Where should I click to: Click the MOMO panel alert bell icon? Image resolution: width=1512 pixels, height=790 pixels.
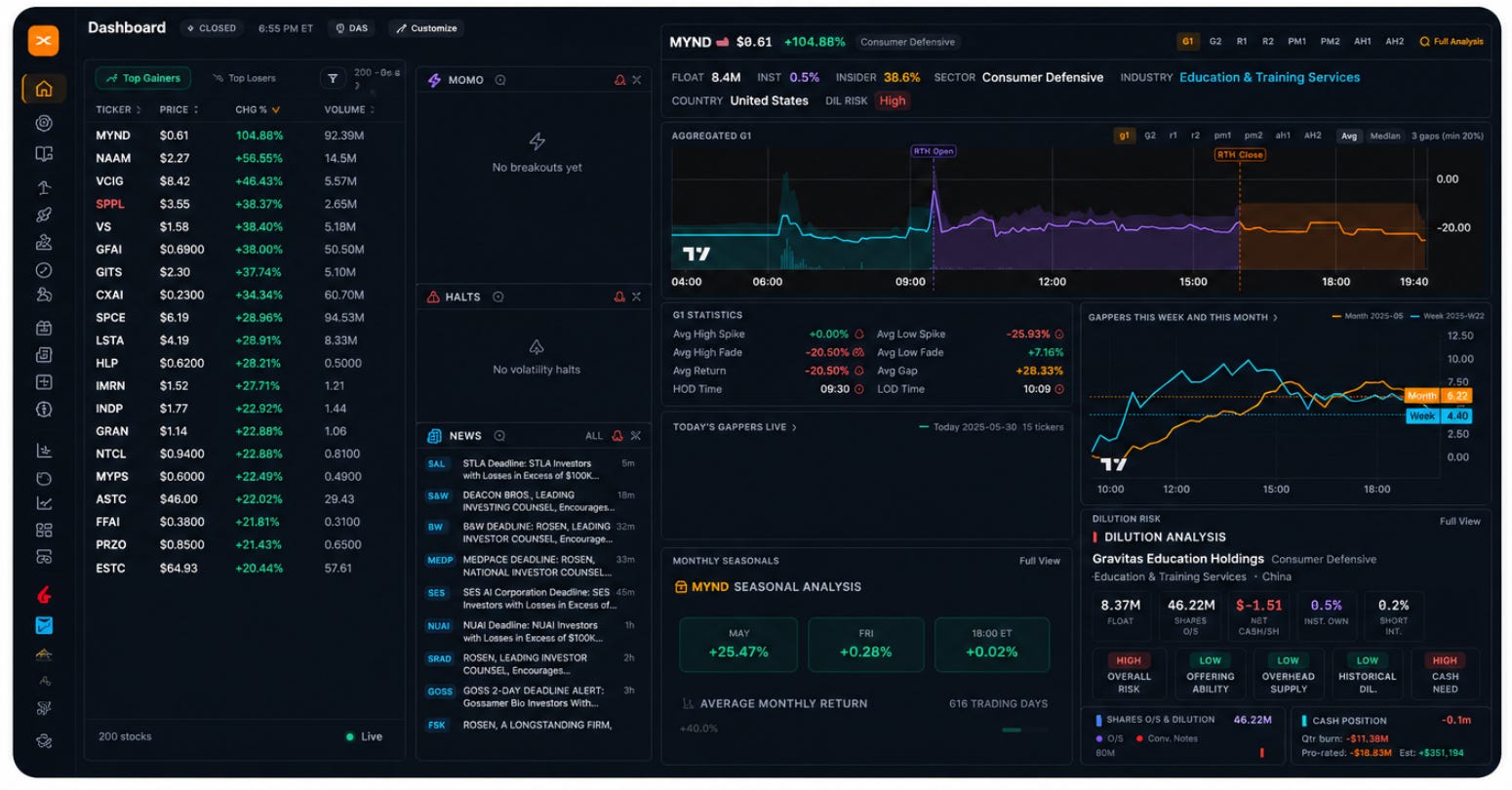tap(619, 80)
